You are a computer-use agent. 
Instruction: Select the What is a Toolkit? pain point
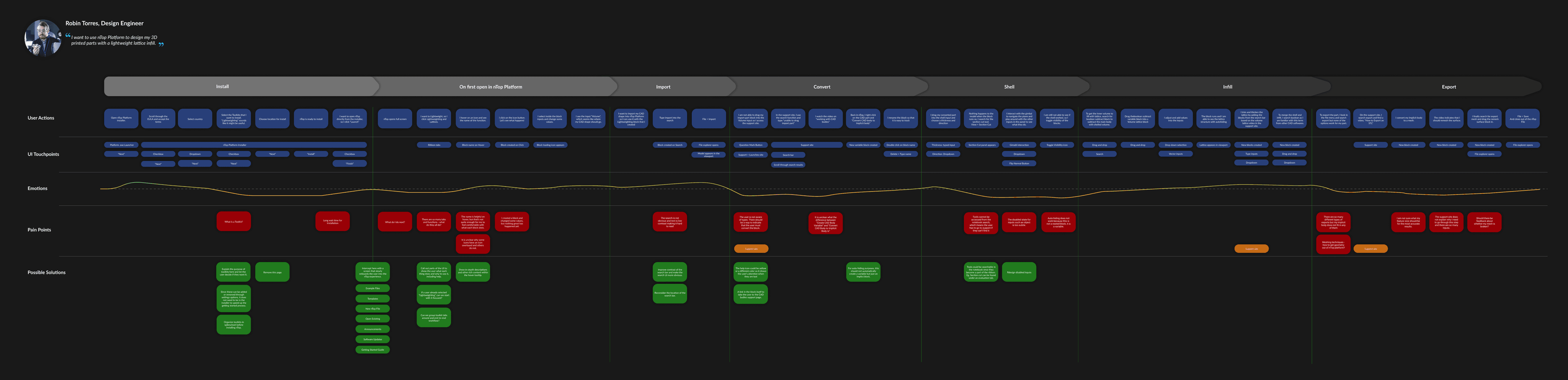(234, 222)
